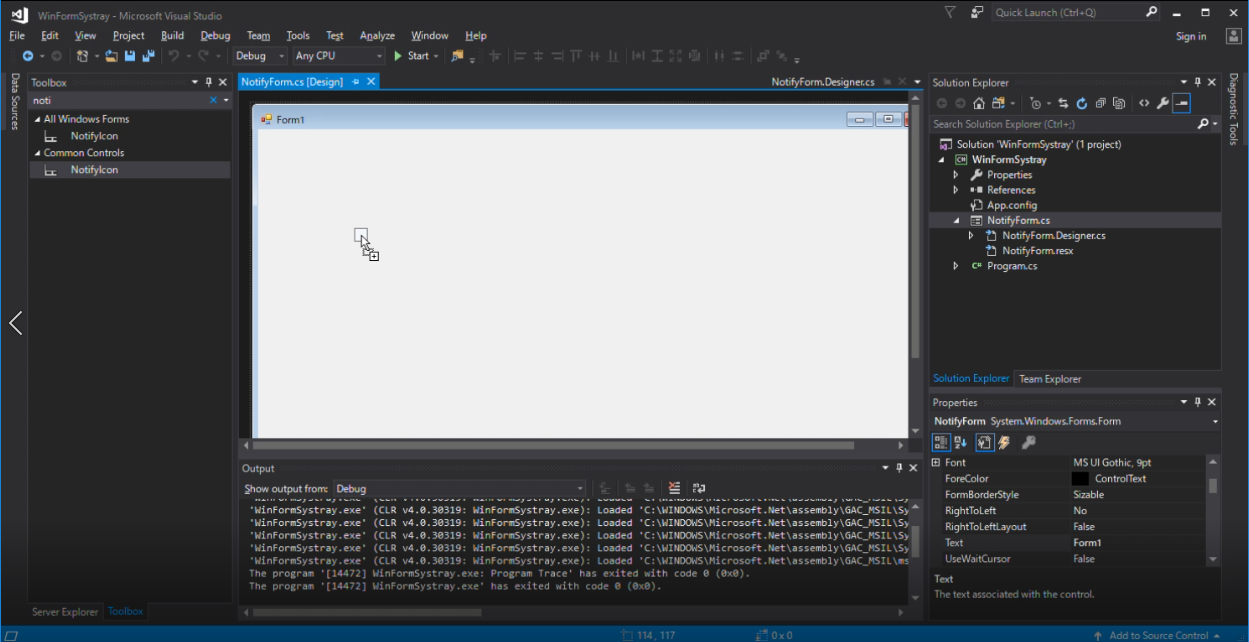Expand the References node

pyautogui.click(x=956, y=190)
